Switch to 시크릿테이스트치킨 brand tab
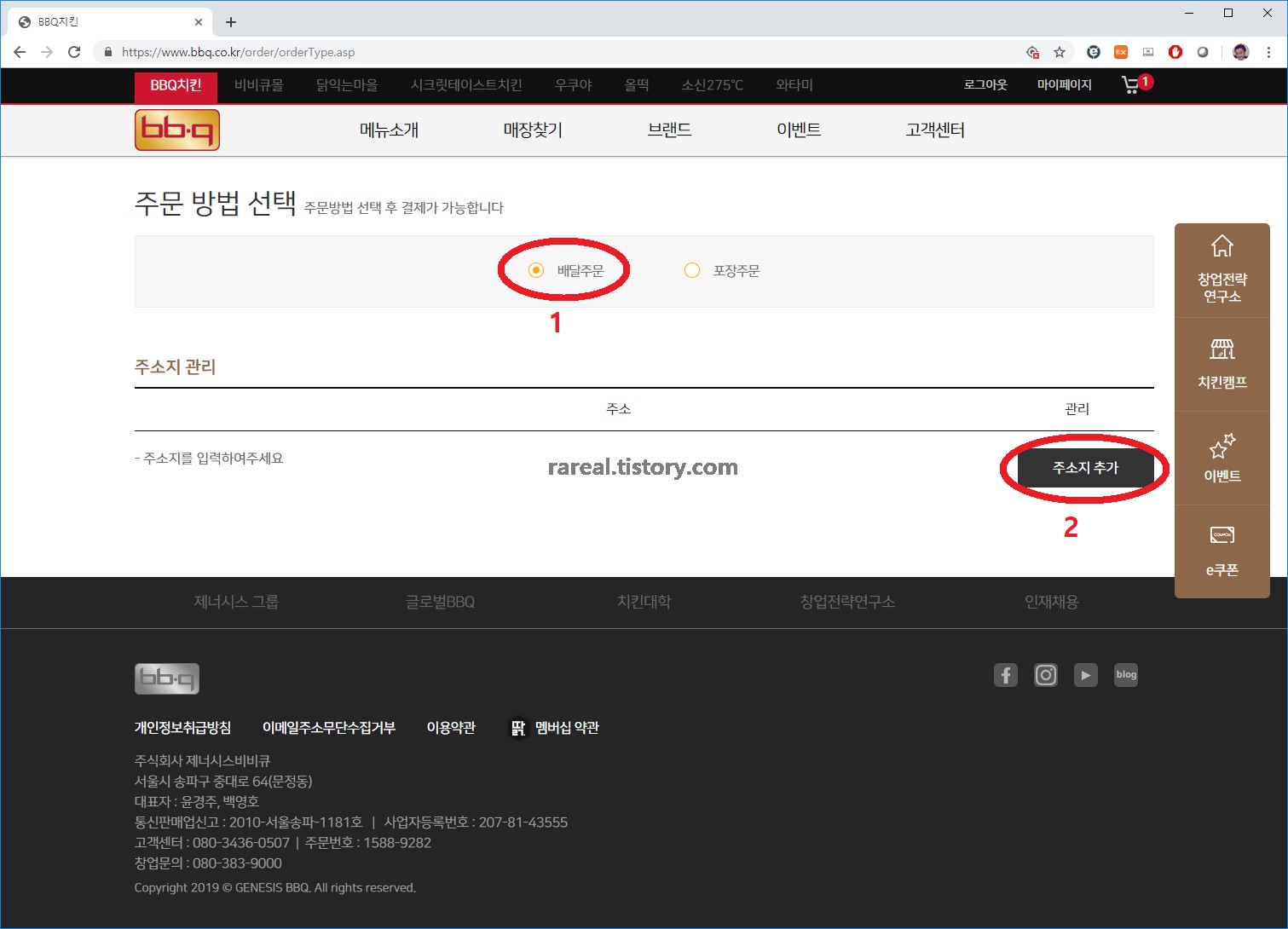 [466, 85]
